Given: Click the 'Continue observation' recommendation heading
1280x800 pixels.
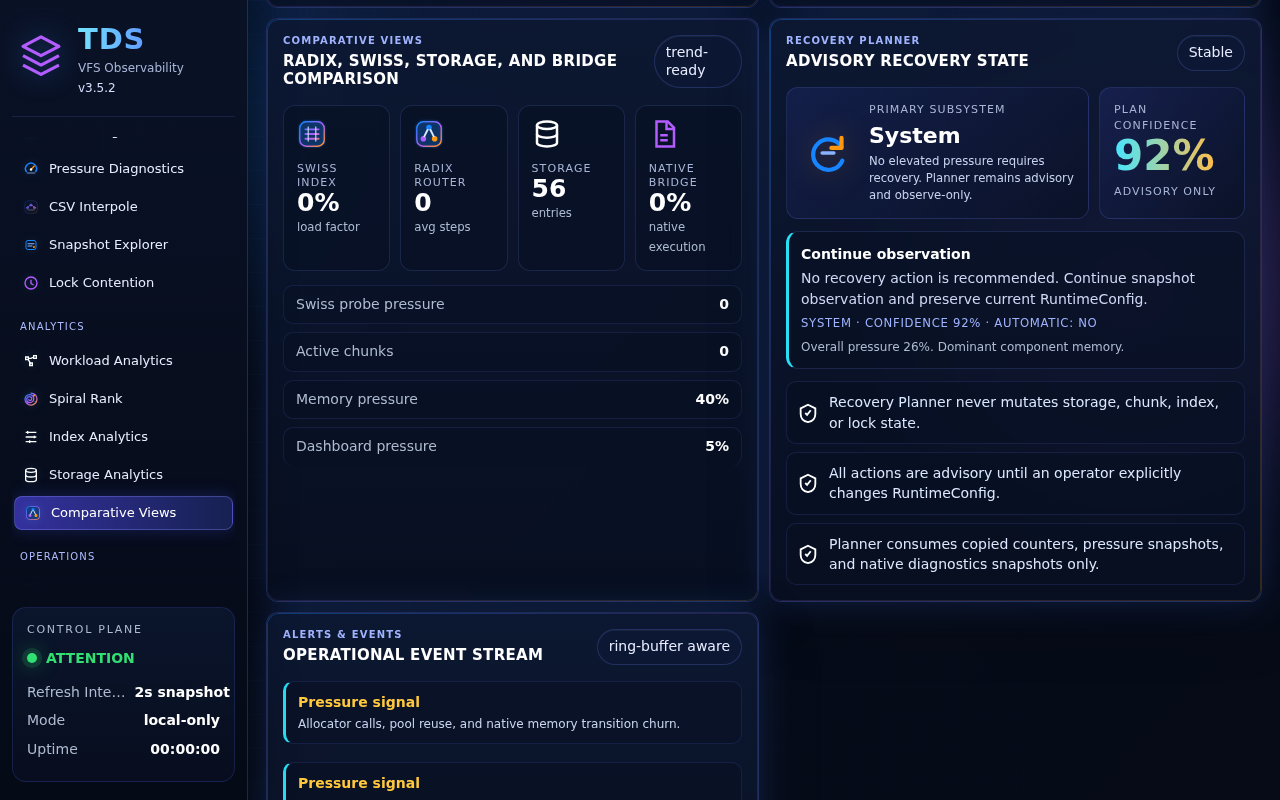Looking at the screenshot, I should click(886, 254).
